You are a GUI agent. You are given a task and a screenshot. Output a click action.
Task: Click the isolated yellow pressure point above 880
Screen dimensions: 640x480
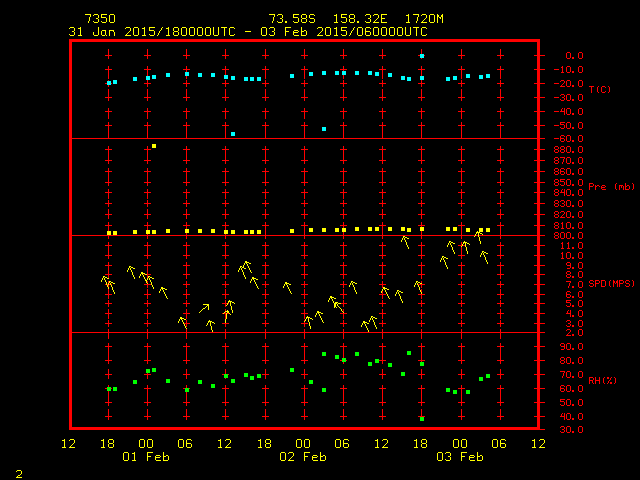tap(154, 146)
